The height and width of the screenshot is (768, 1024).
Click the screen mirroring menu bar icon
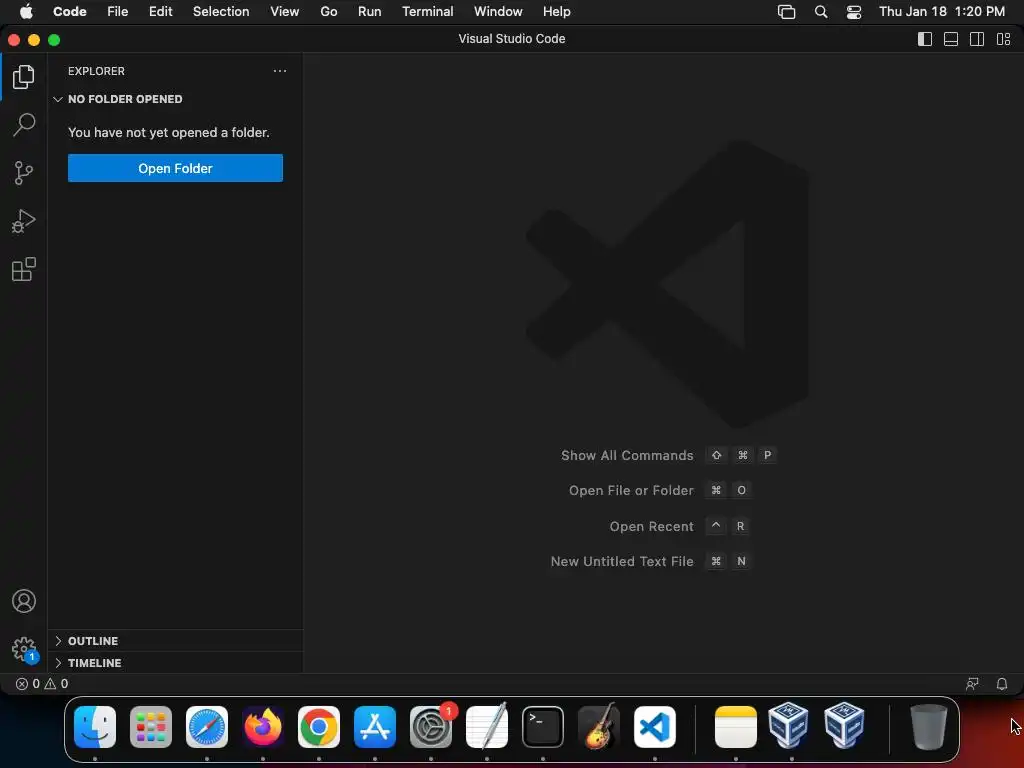click(786, 12)
